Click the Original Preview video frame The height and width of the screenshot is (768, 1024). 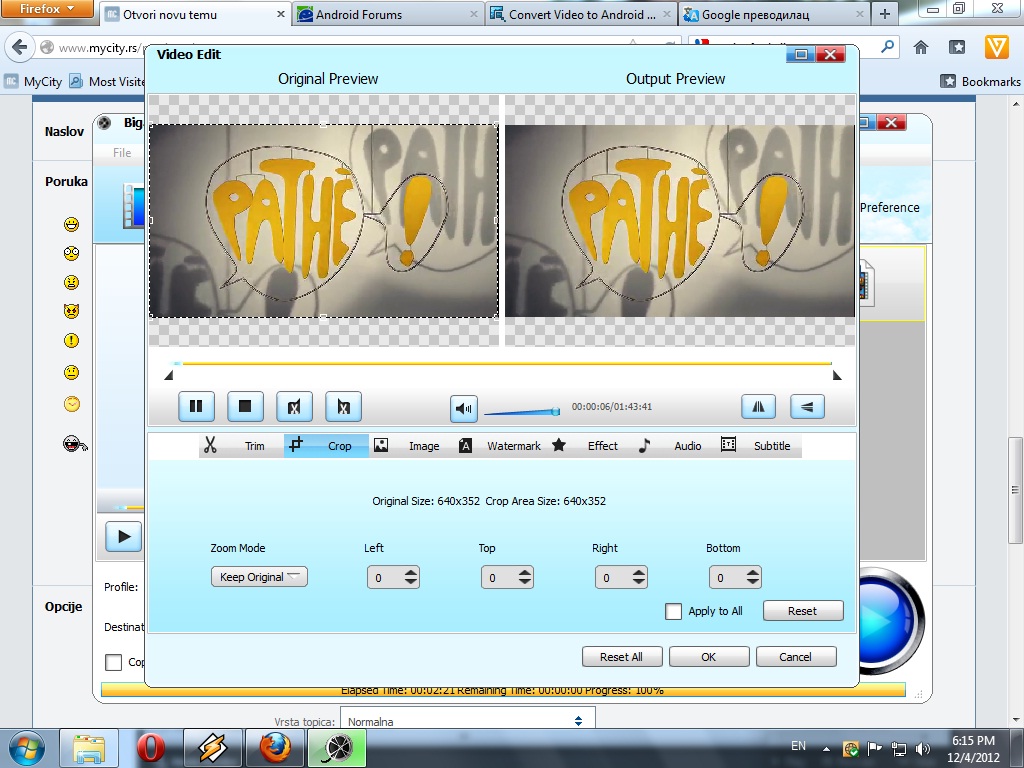click(x=324, y=221)
